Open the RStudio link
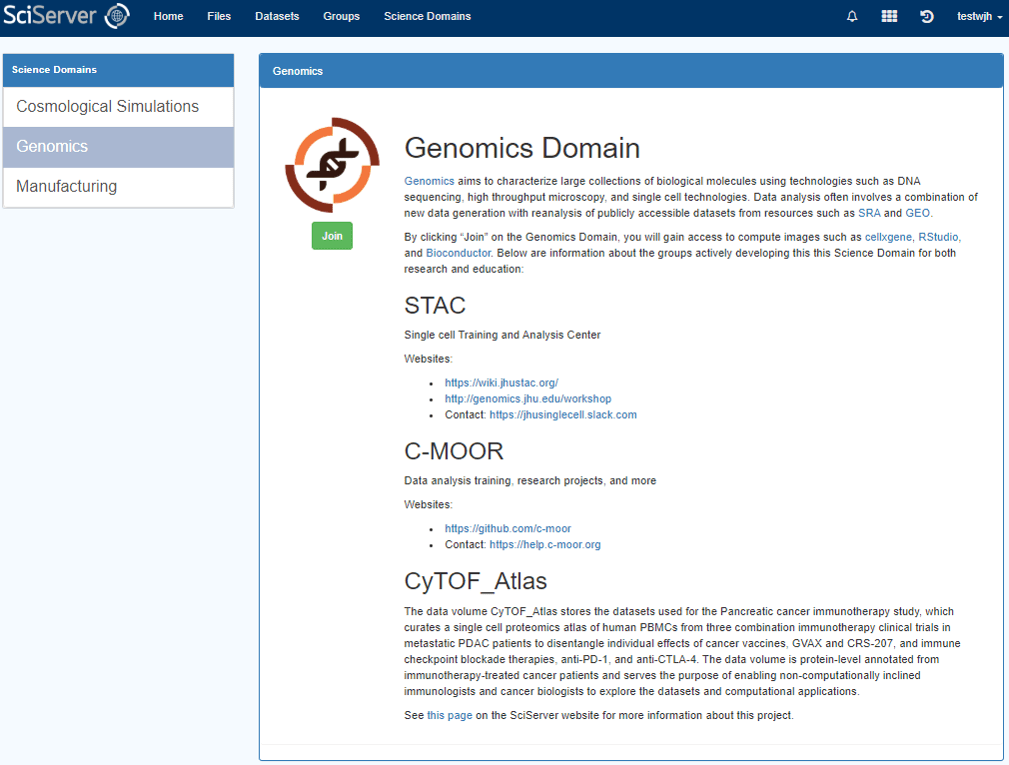Image resolution: width=1009 pixels, height=765 pixels. [x=938, y=237]
